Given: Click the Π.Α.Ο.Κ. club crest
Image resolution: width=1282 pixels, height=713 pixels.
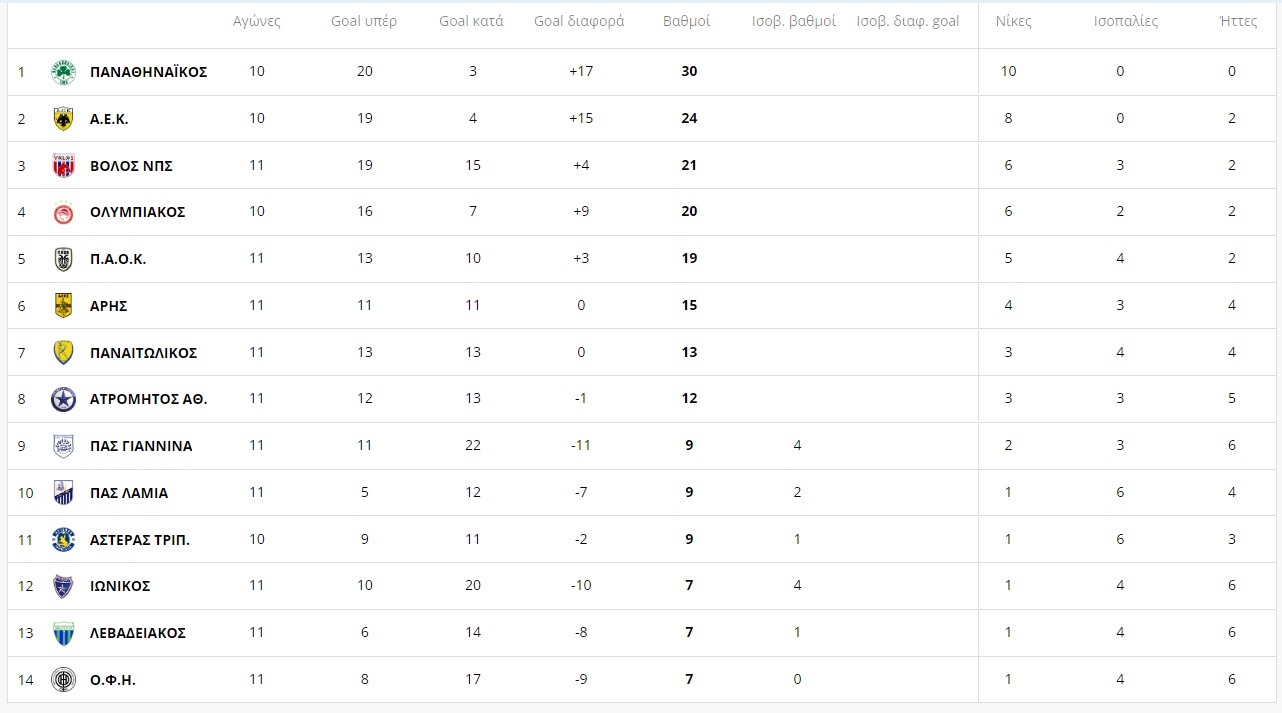Looking at the screenshot, I should click(63, 259).
